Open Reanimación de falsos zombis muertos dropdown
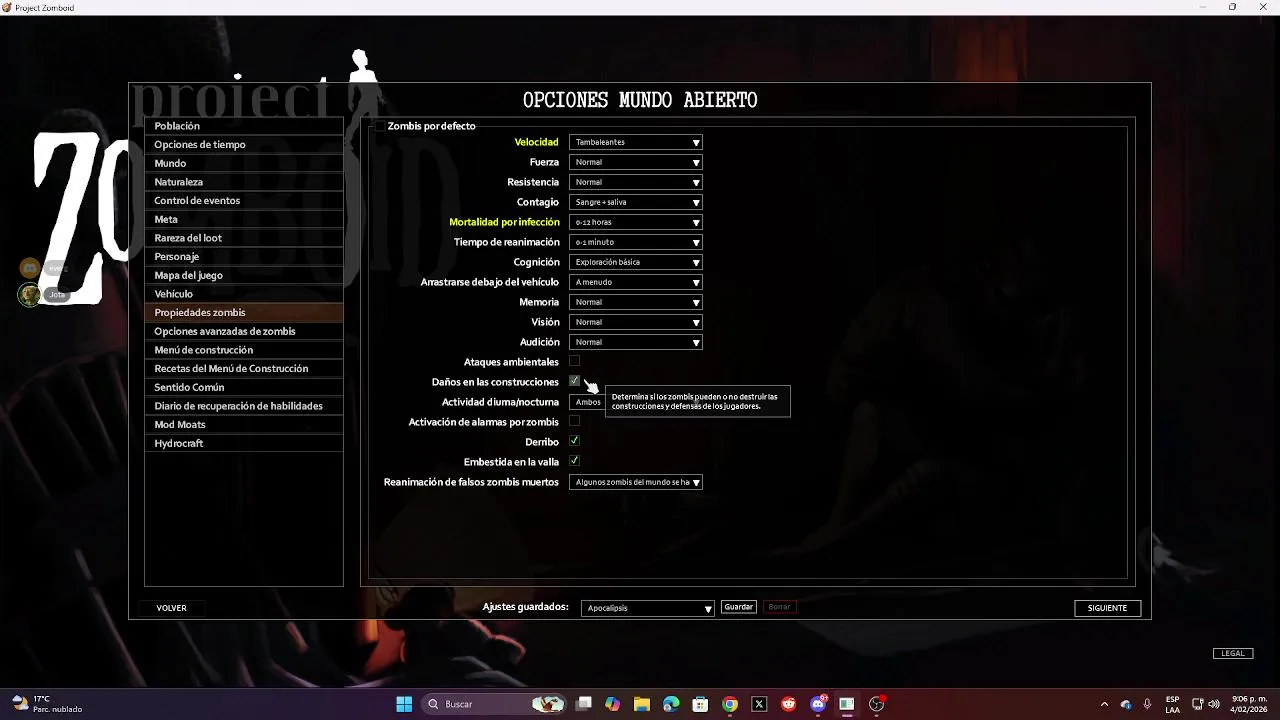1280x720 pixels. [x=636, y=482]
